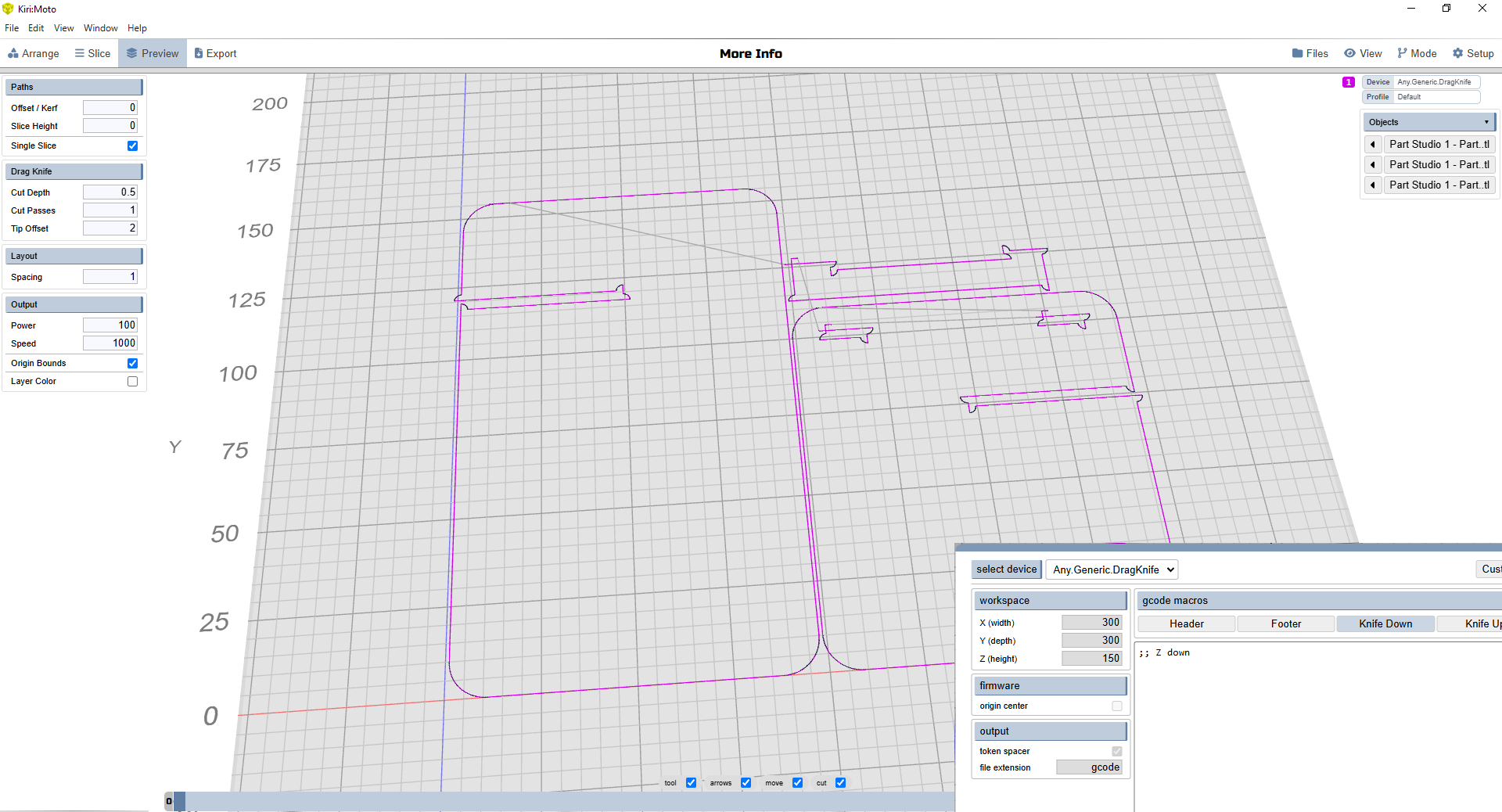Open the select device dropdown
The image size is (1502, 812).
pos(1112,569)
